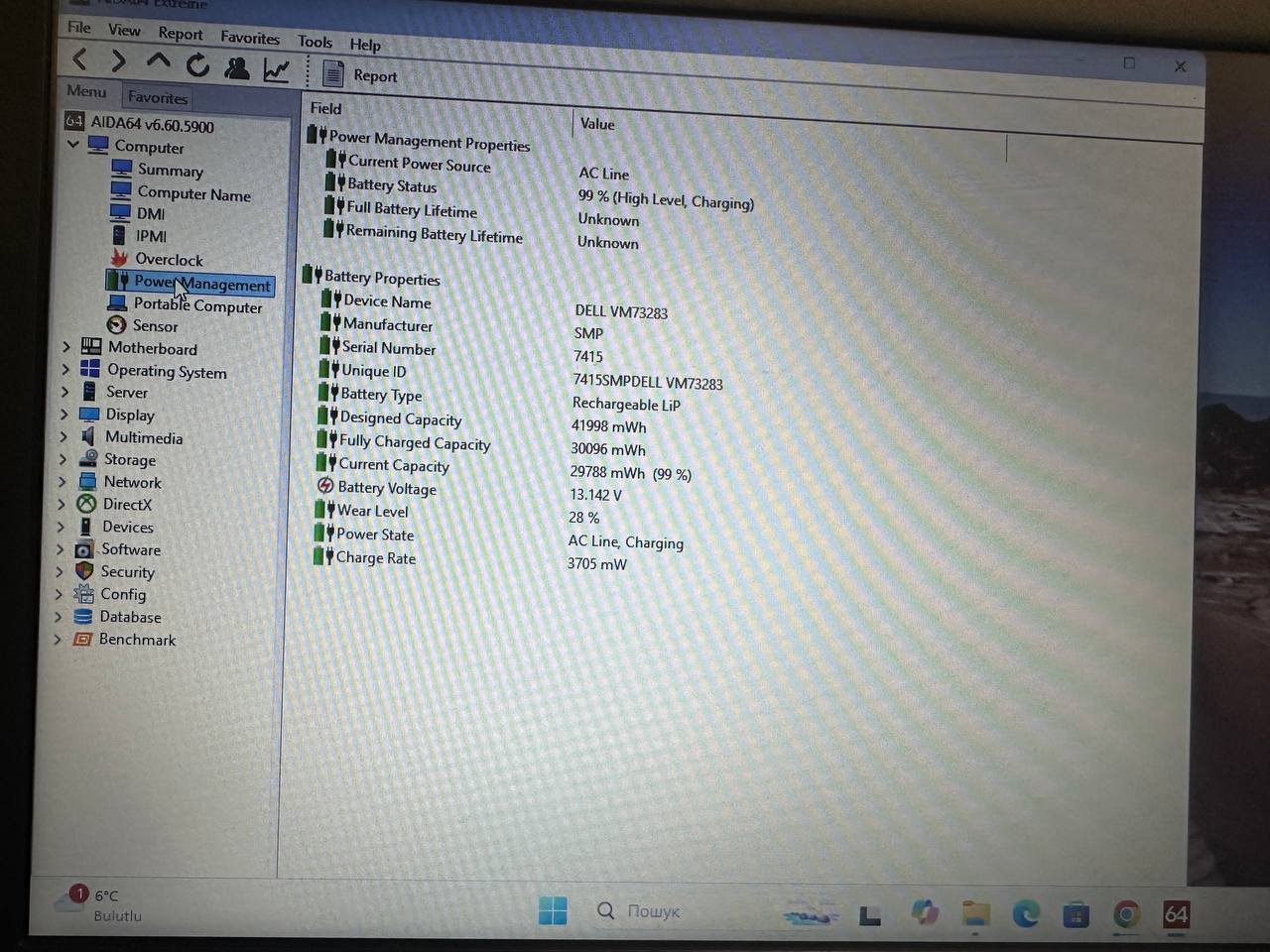Open Copilot icon in the taskbar
1270x952 pixels.
tap(925, 912)
